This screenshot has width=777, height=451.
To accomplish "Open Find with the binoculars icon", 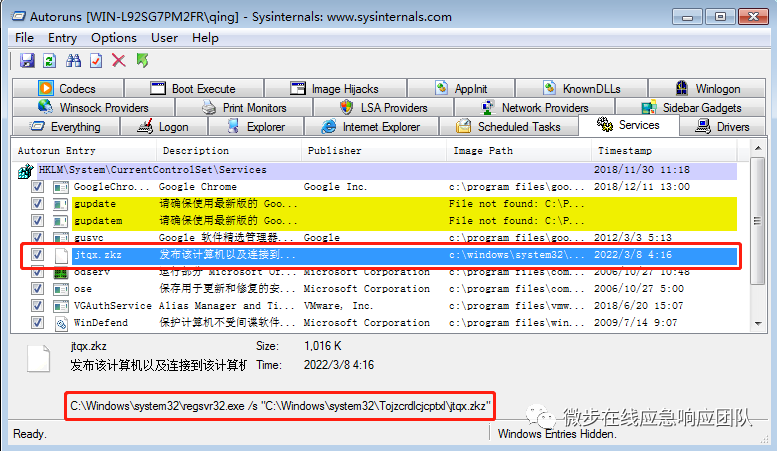I will point(73,60).
